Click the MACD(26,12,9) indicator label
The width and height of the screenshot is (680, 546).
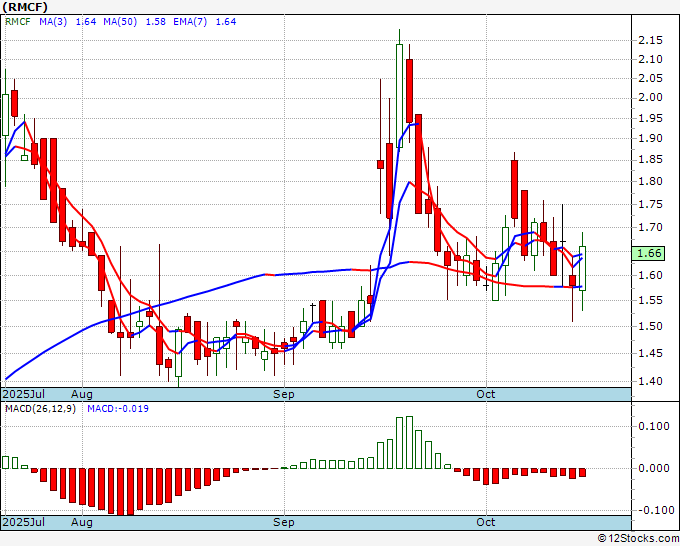coord(41,409)
